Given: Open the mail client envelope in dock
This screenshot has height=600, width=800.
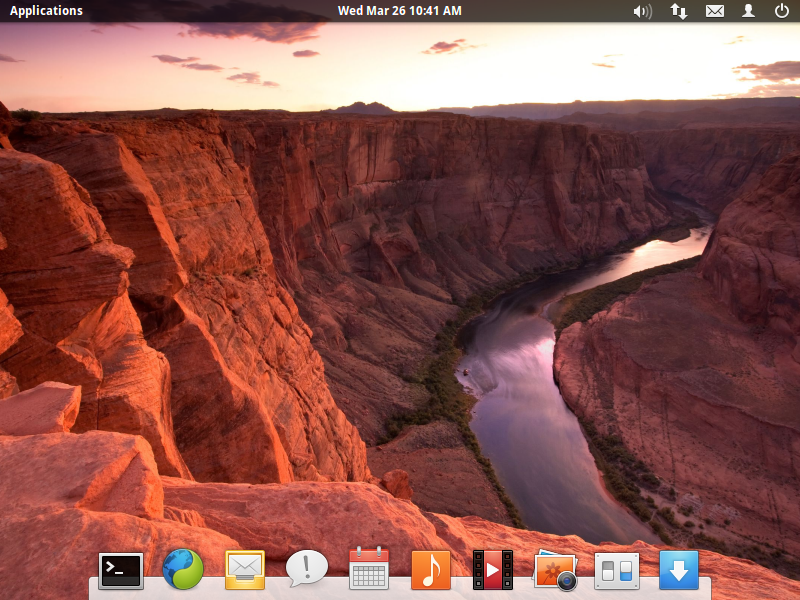Looking at the screenshot, I should click(x=245, y=570).
